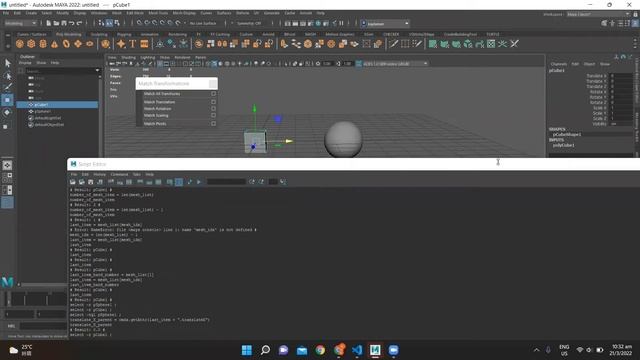Click polyCube1 under INPUTS in Channel Box
The image size is (640, 360).
pyautogui.click(x=563, y=145)
